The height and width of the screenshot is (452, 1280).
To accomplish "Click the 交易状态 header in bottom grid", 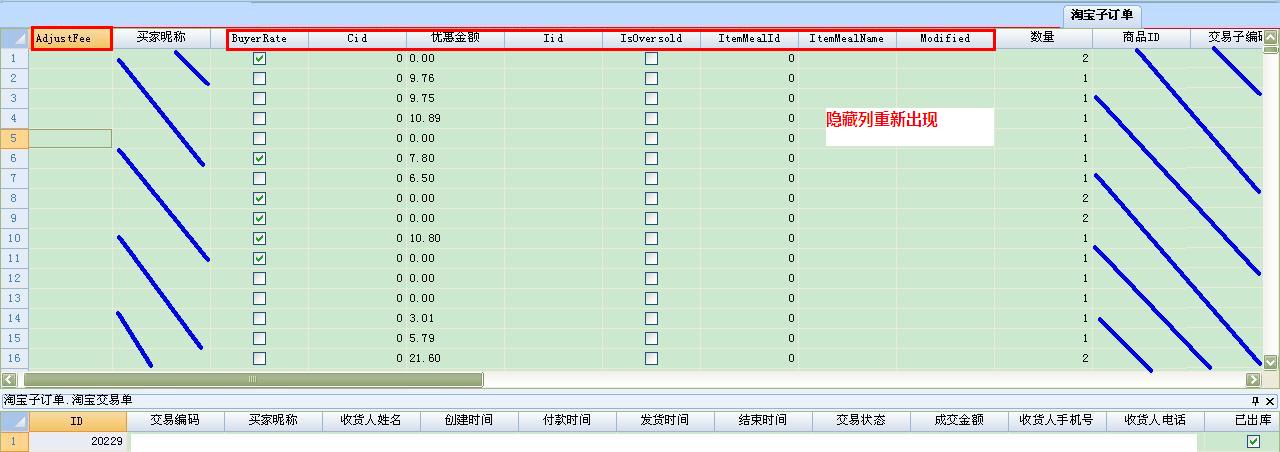I will (x=861, y=421).
